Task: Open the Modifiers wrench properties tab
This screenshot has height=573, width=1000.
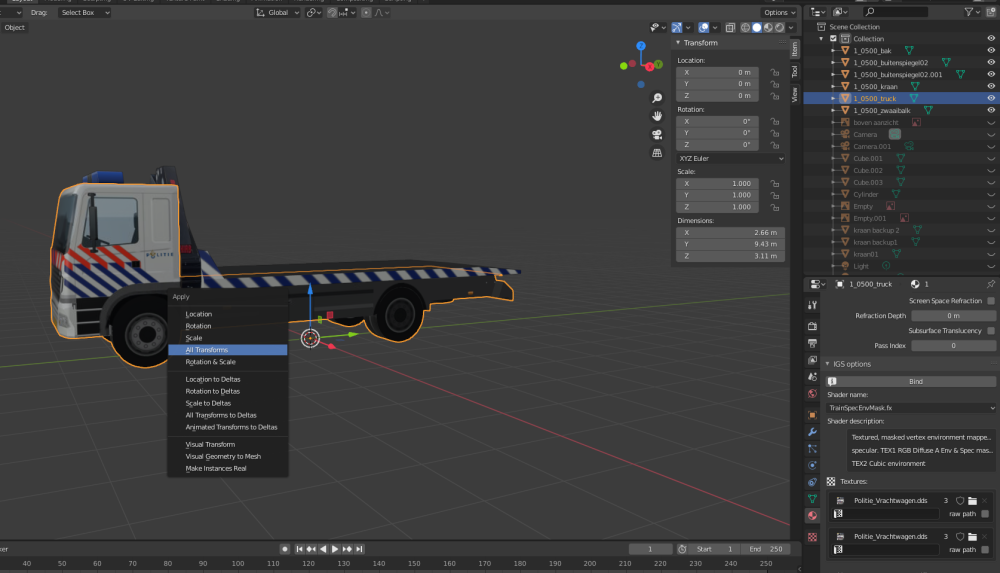Action: coord(812,431)
